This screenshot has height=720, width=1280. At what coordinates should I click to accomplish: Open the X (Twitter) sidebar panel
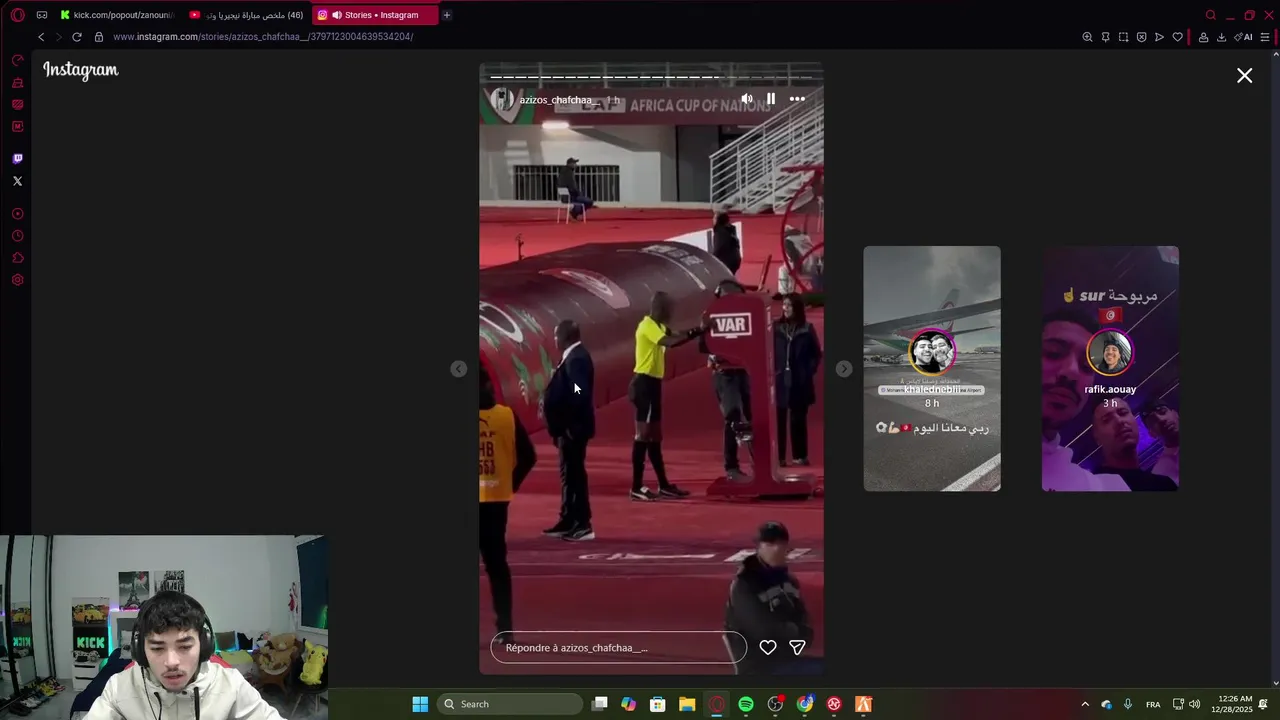point(17,181)
